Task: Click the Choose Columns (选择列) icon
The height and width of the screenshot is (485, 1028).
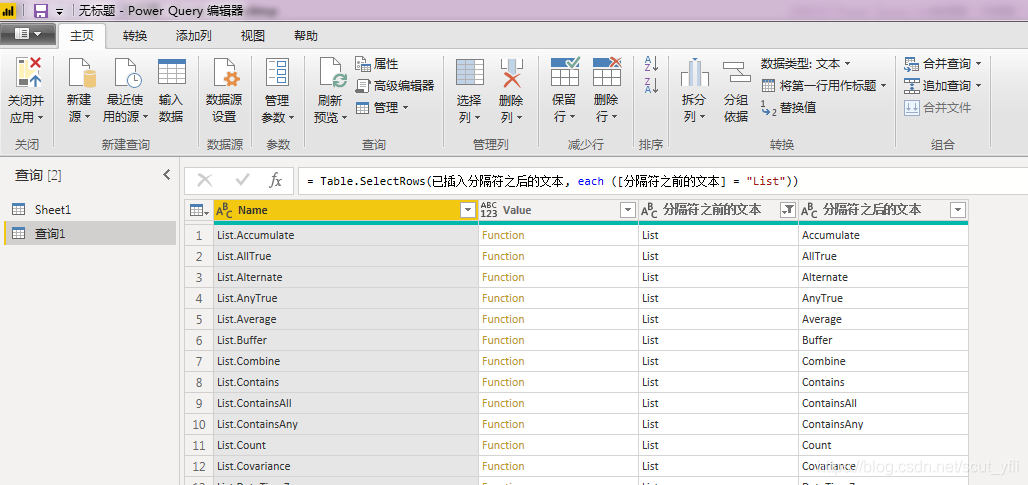Action: point(470,73)
